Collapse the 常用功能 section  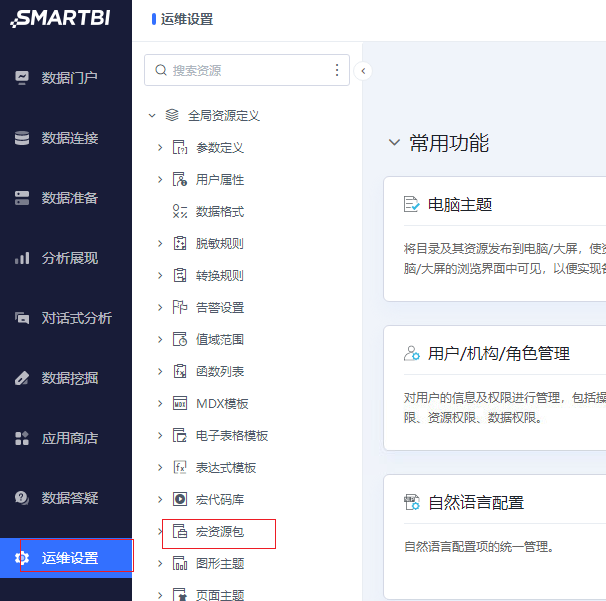pyautogui.click(x=394, y=143)
